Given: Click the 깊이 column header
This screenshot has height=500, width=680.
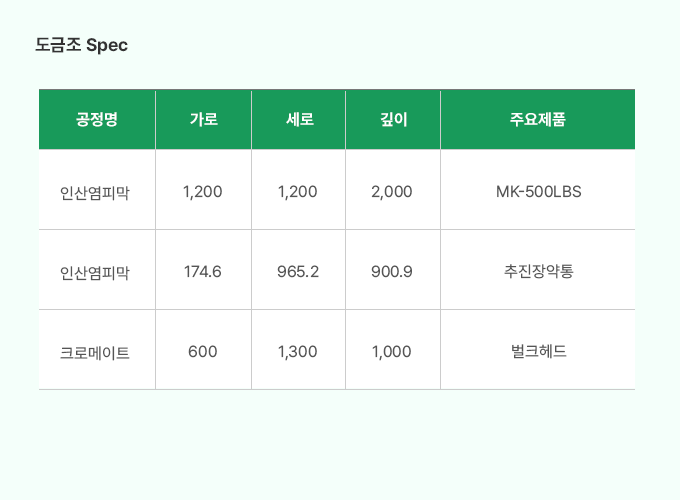Looking at the screenshot, I should pyautogui.click(x=393, y=120).
